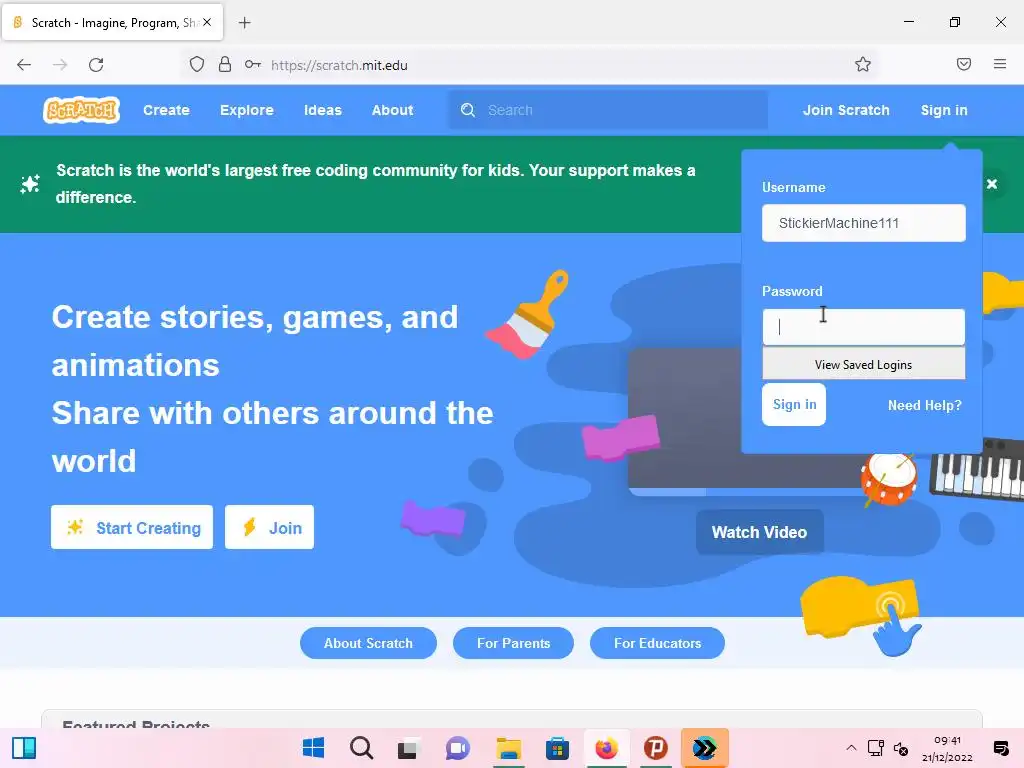This screenshot has height=768, width=1024.
Task: Click the browser forward arrow
Action: [x=60, y=65]
